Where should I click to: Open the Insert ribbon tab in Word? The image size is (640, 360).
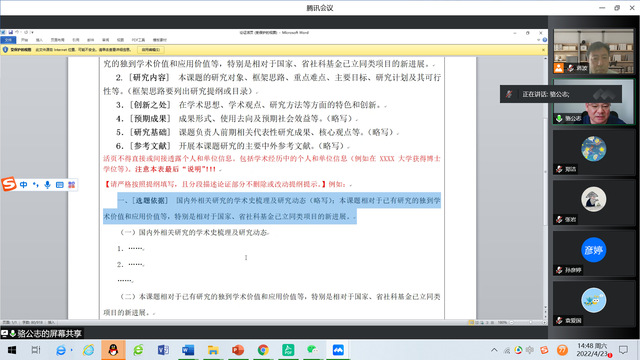39,40
